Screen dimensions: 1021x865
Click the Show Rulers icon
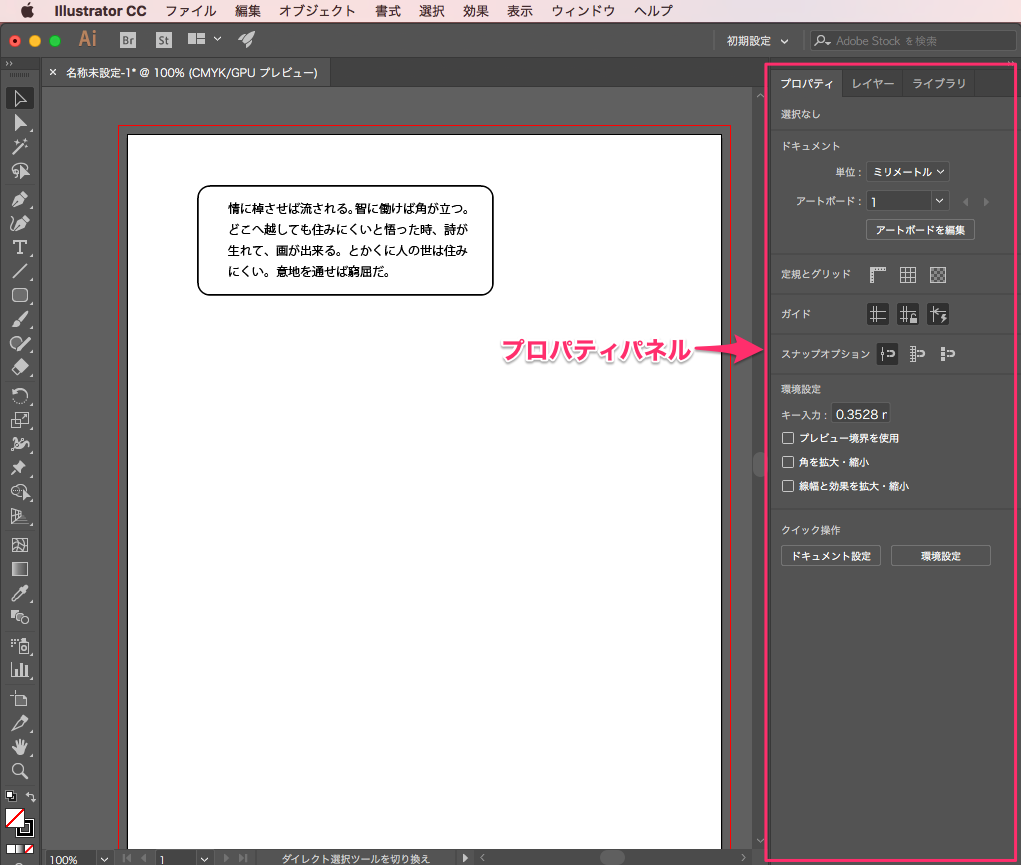pos(878,274)
